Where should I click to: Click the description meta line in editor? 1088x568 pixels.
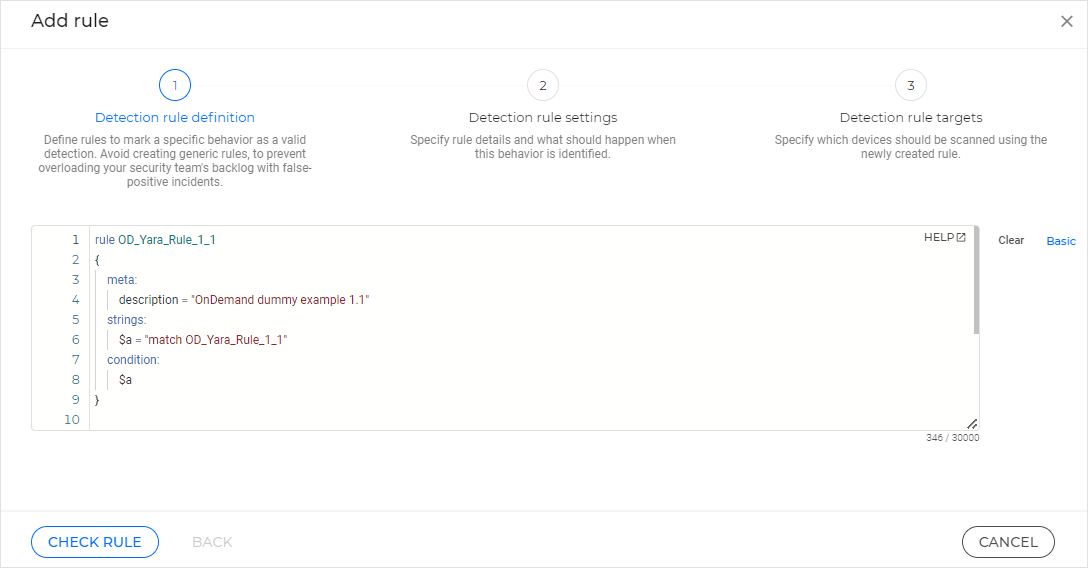244,300
